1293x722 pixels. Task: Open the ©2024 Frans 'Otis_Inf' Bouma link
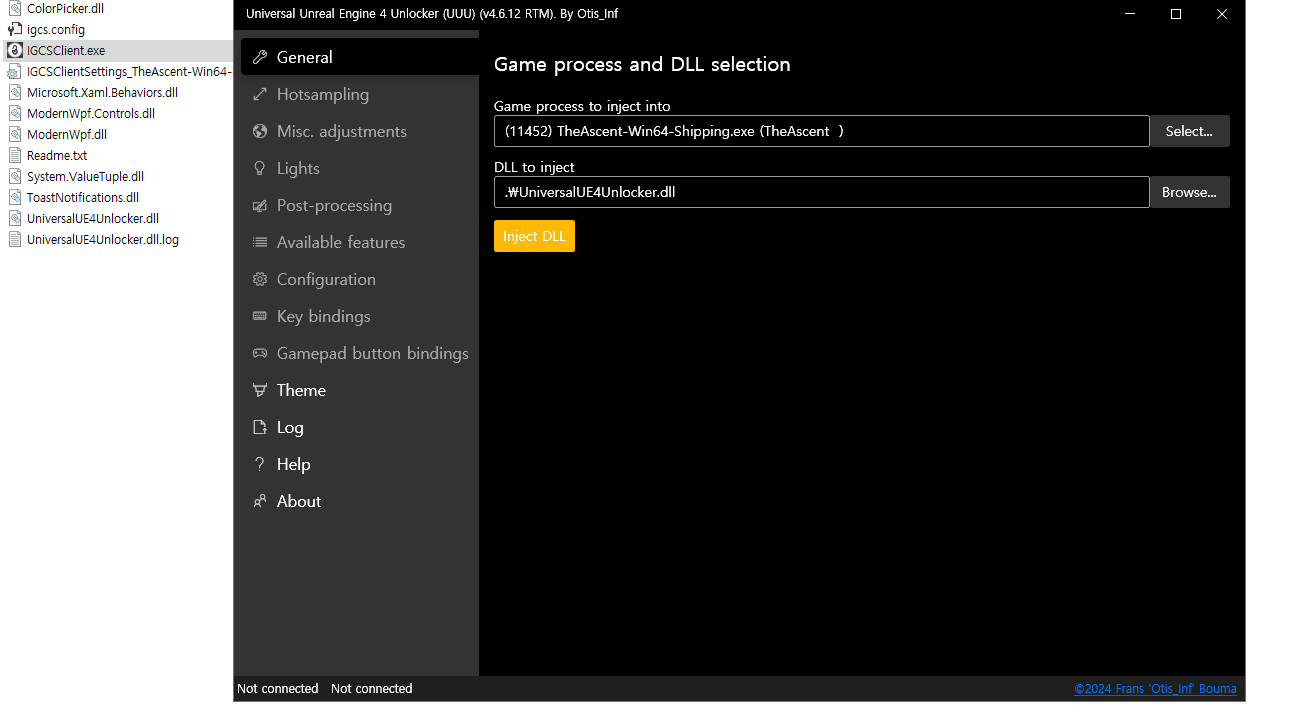(1155, 688)
